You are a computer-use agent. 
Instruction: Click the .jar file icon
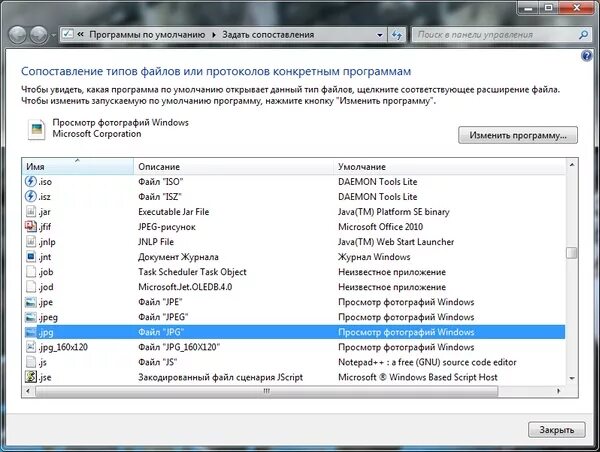31,211
